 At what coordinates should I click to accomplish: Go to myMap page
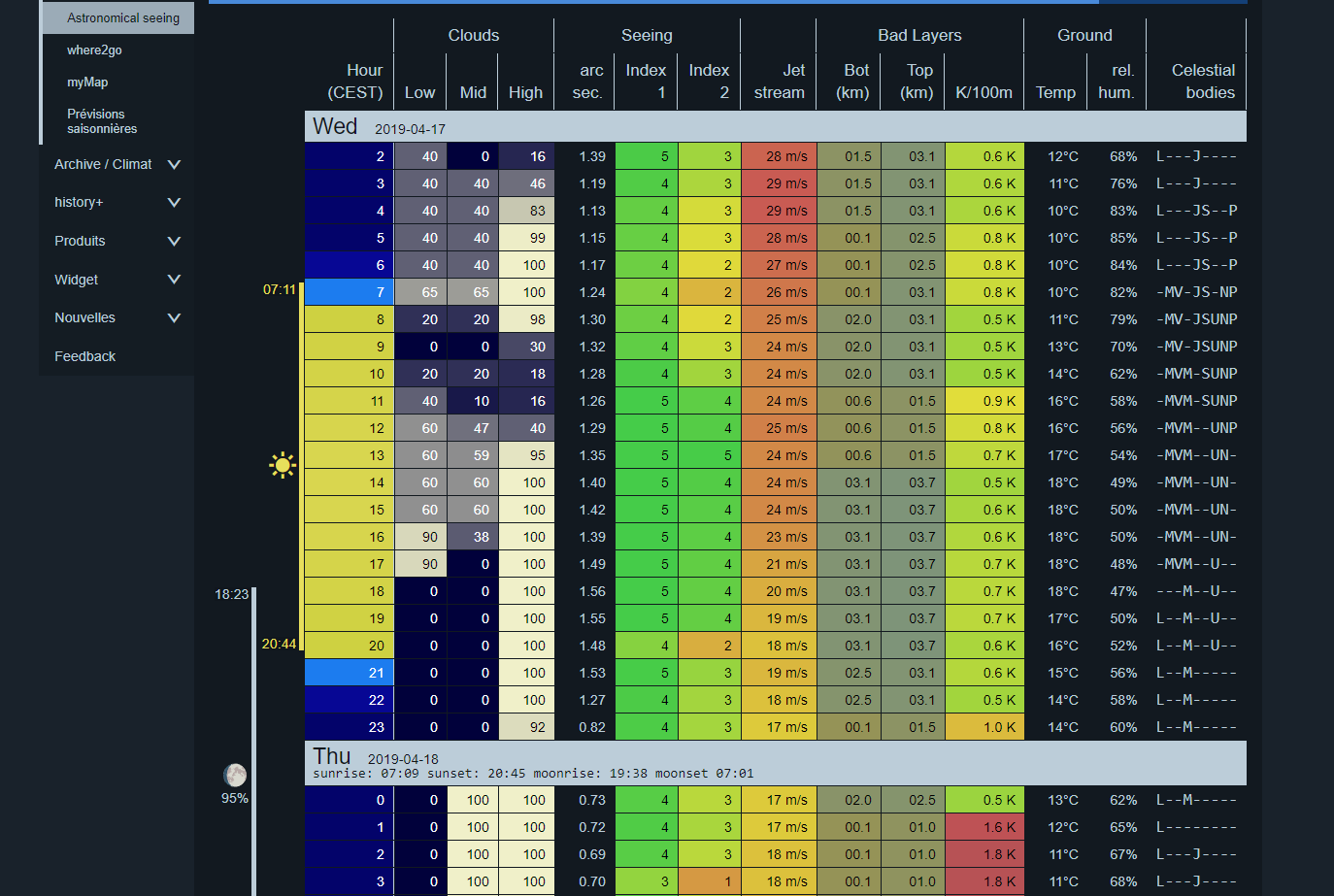[x=87, y=83]
